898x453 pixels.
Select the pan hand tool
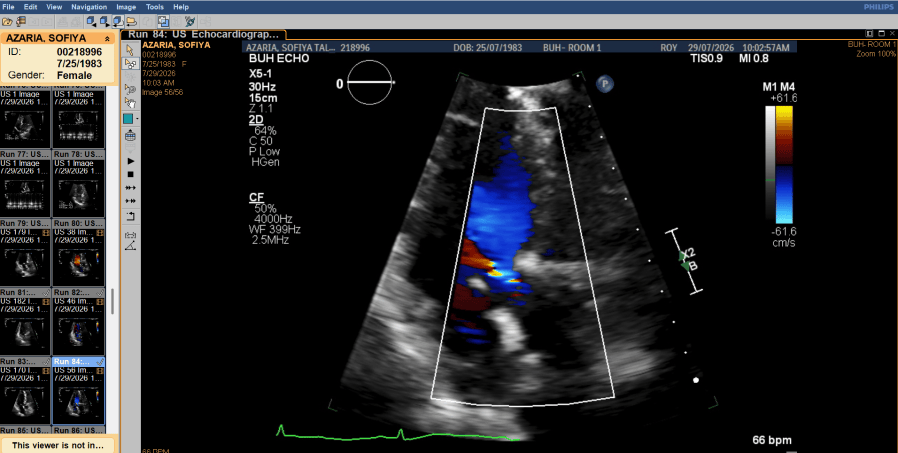pos(131,104)
